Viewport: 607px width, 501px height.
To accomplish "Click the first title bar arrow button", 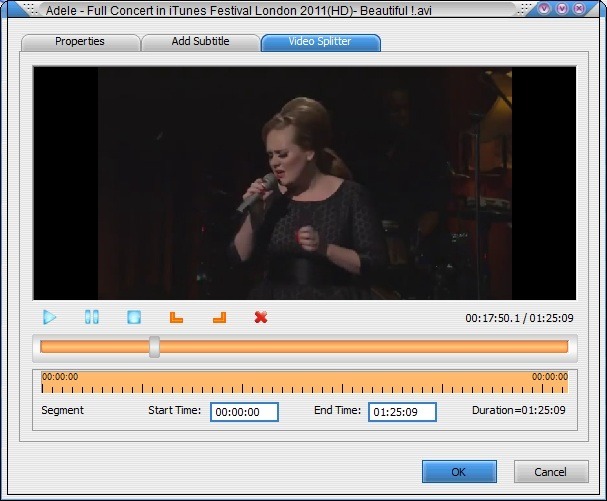I will point(545,8).
